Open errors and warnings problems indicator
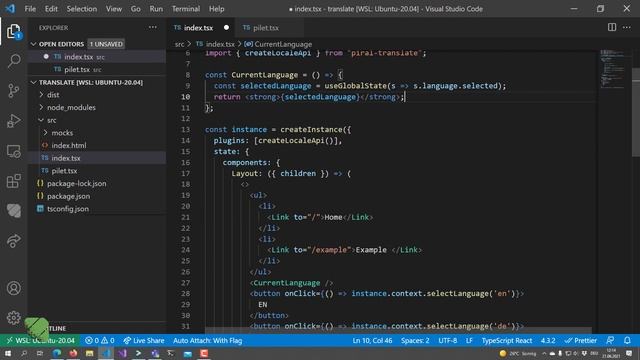This screenshot has height=360, width=640. point(99,340)
